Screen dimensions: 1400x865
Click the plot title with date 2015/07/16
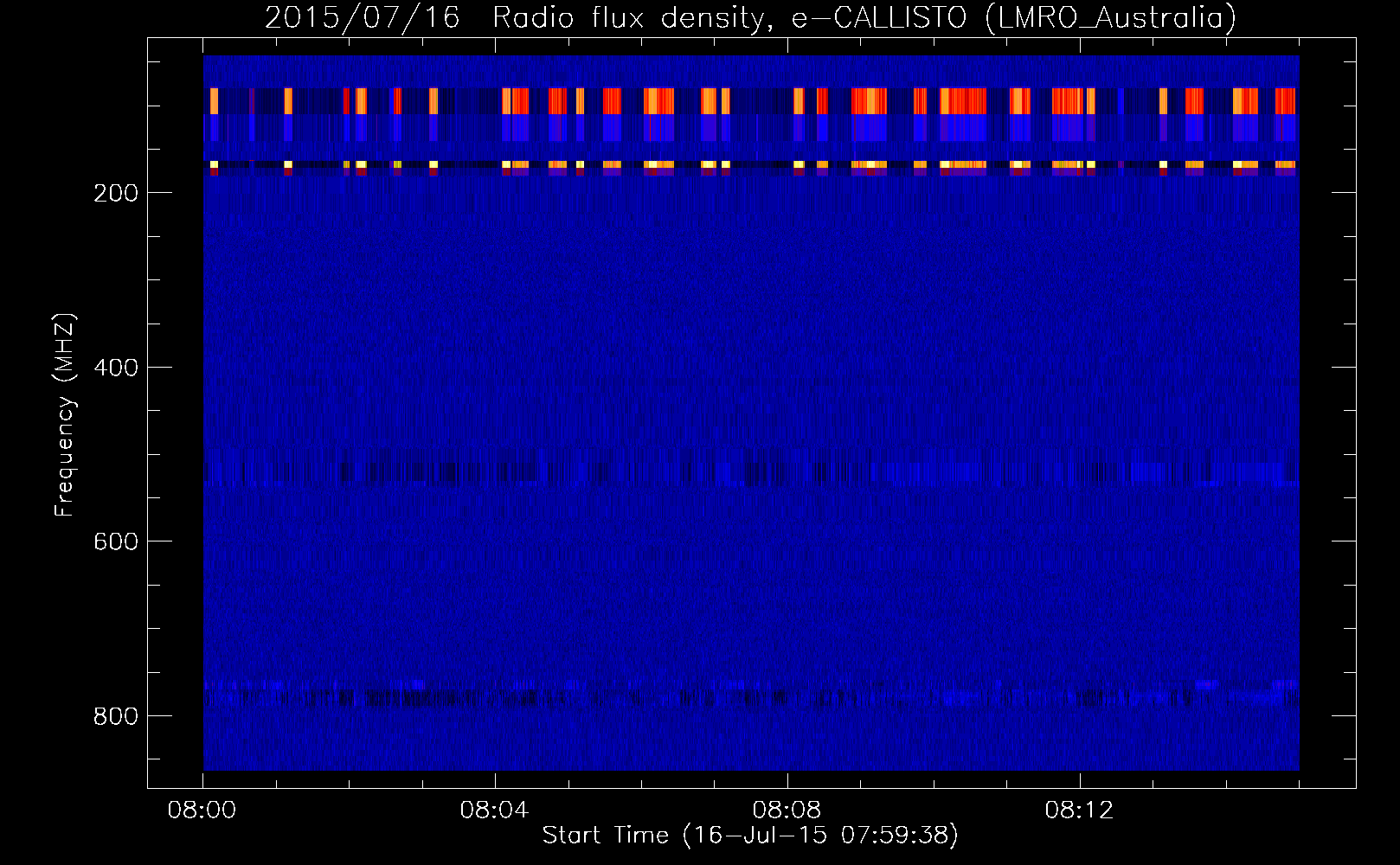[x=750, y=17]
